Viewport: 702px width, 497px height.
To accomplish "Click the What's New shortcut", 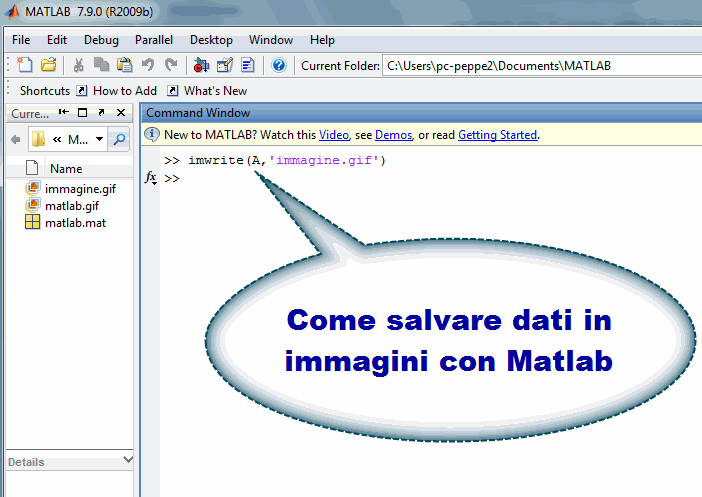I will point(215,91).
